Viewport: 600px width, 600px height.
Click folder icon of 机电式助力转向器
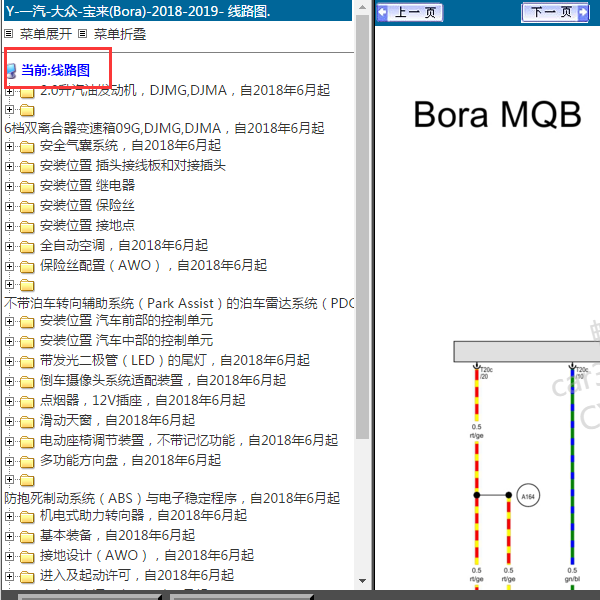pyautogui.click(x=27, y=517)
